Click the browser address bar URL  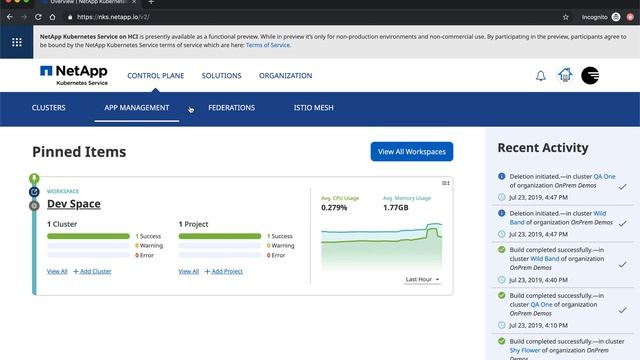pos(113,17)
